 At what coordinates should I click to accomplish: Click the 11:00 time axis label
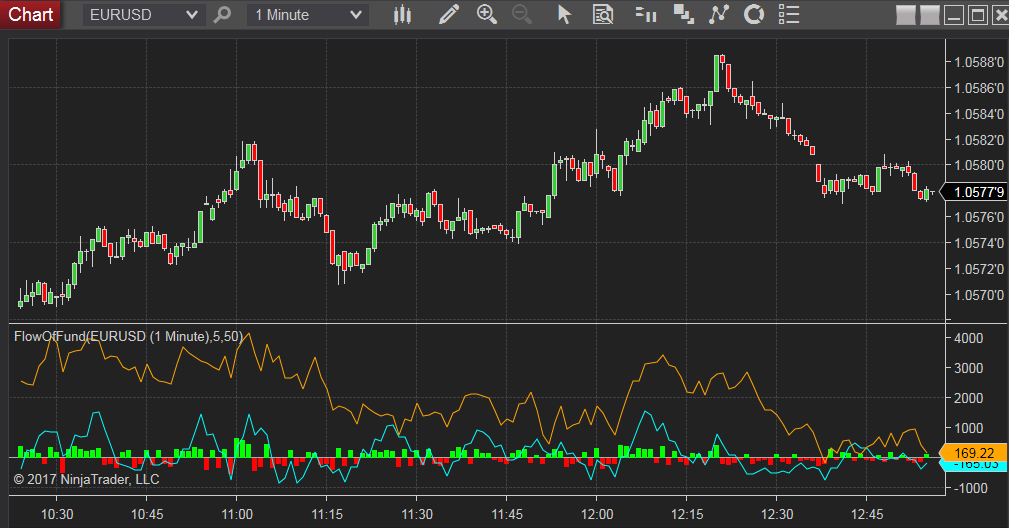237,514
